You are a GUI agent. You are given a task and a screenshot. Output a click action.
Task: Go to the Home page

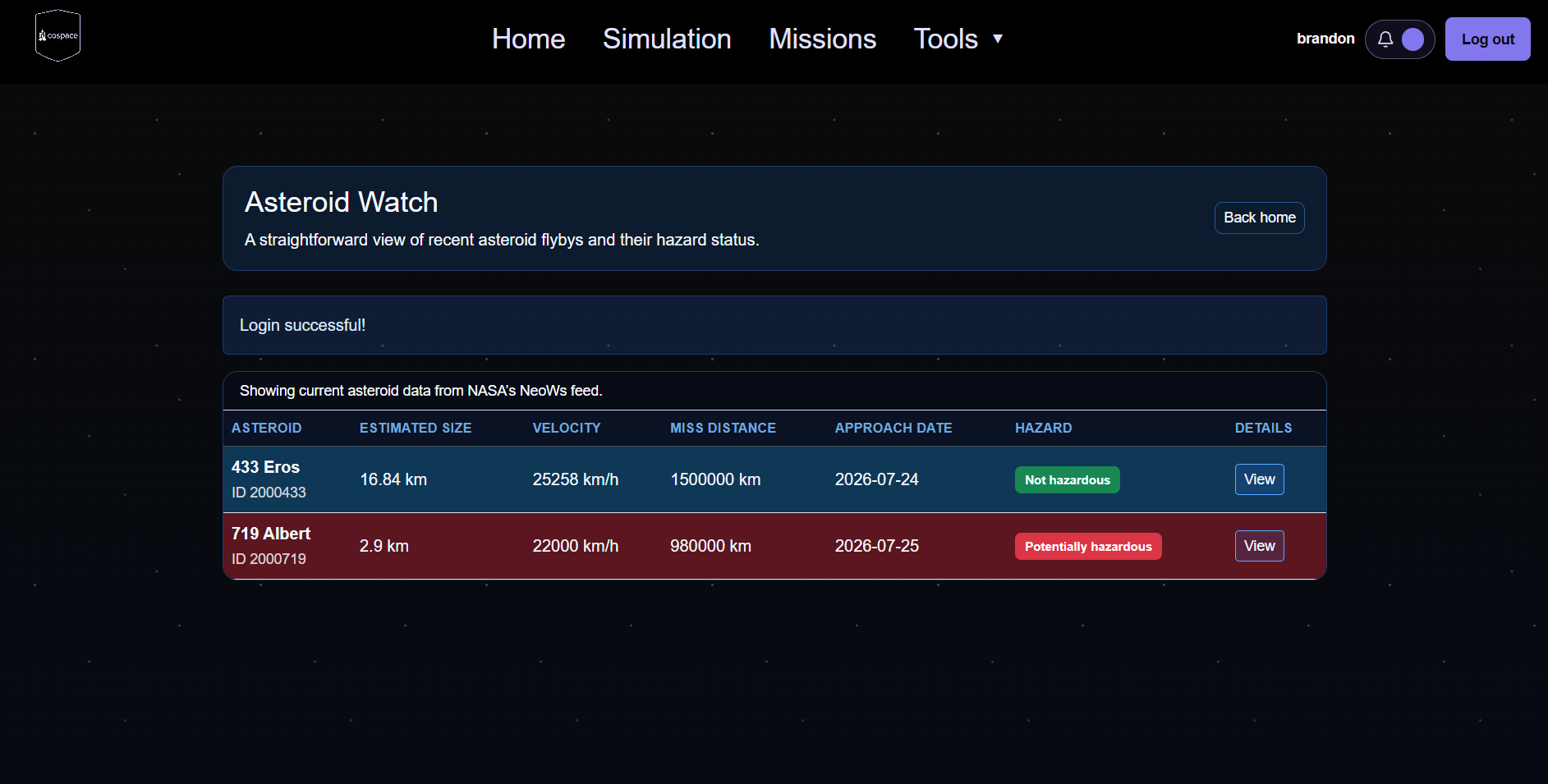point(528,39)
